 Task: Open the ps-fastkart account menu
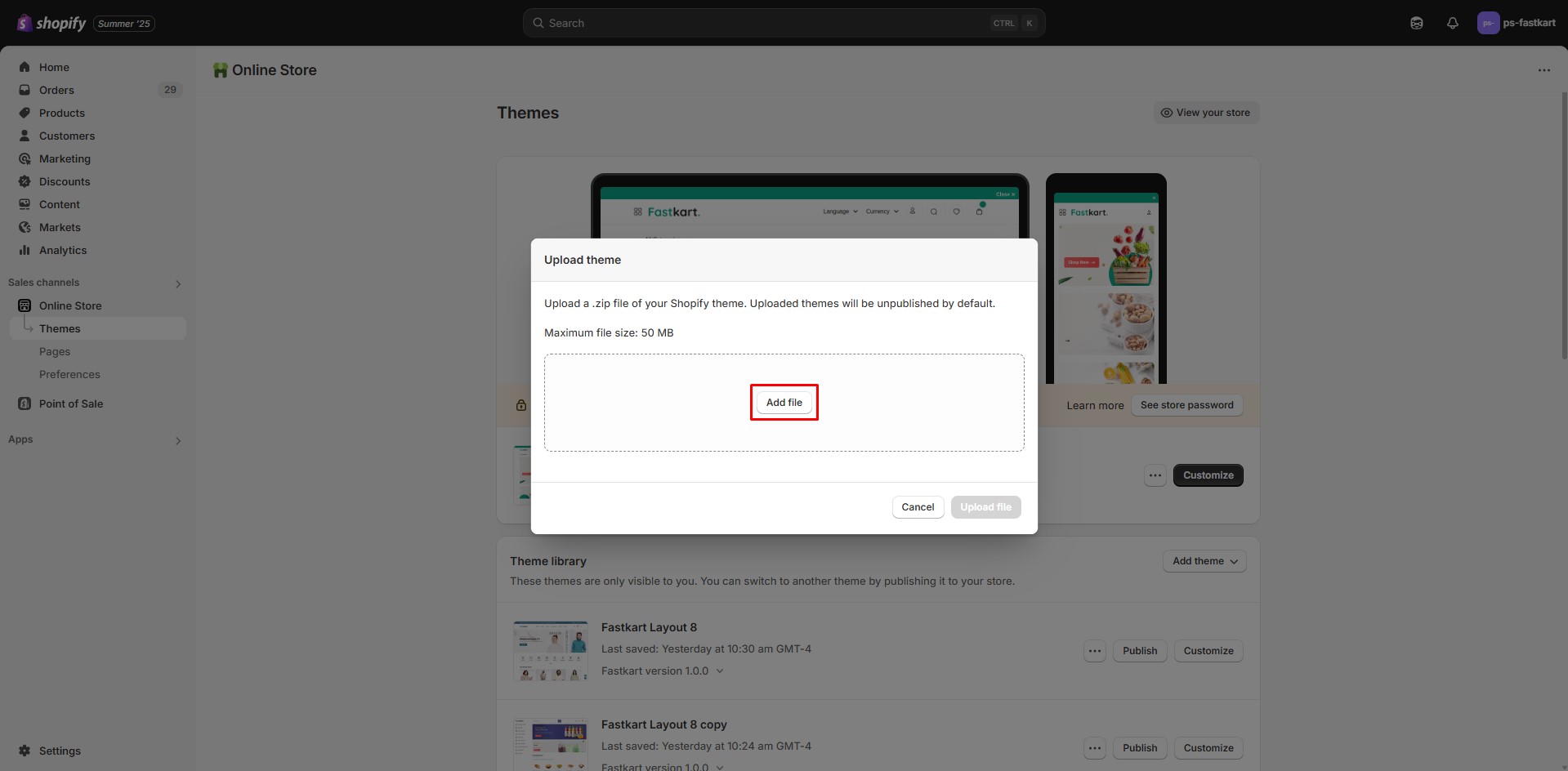pos(1517,23)
